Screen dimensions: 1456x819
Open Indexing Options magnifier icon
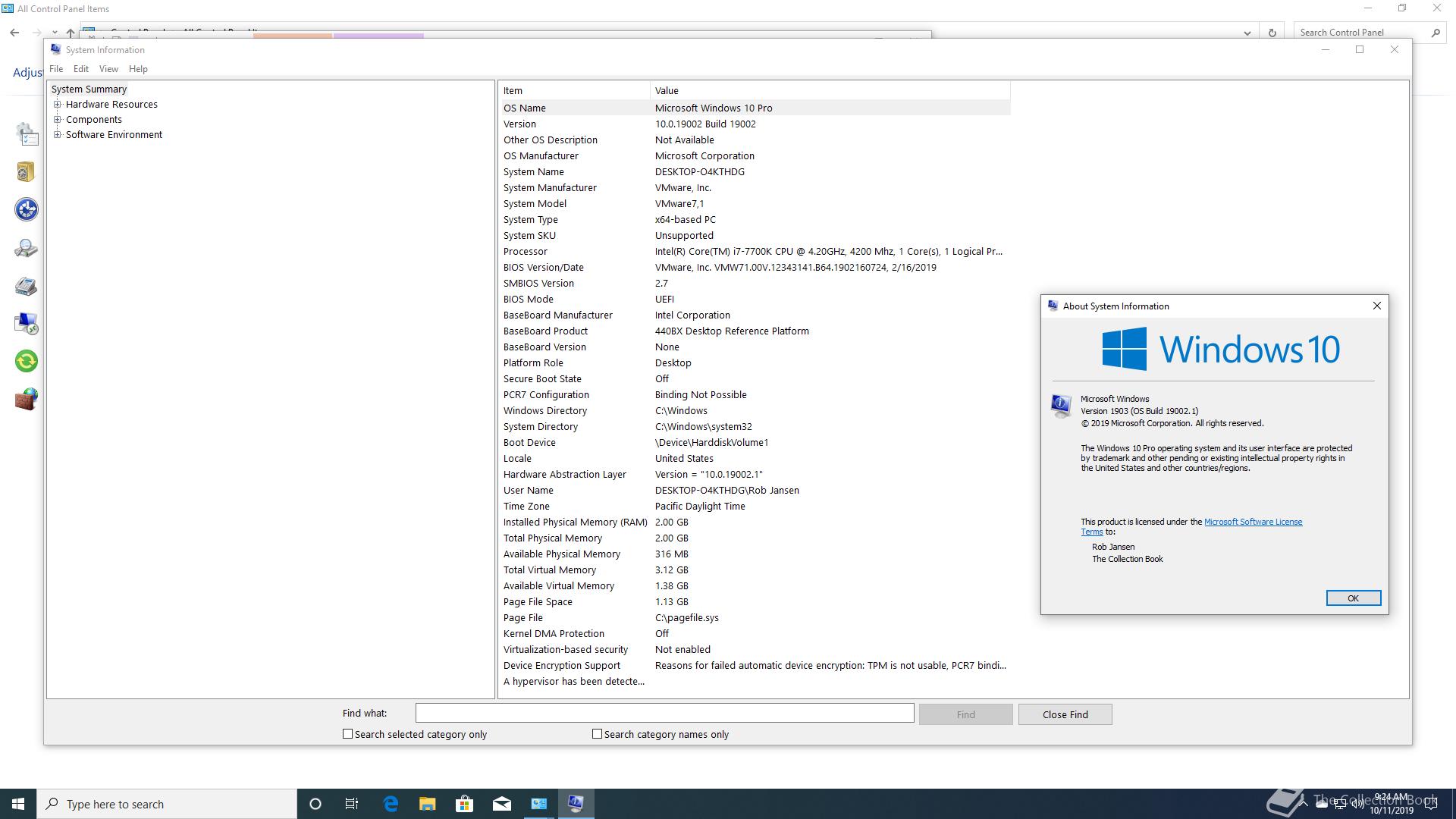point(26,248)
